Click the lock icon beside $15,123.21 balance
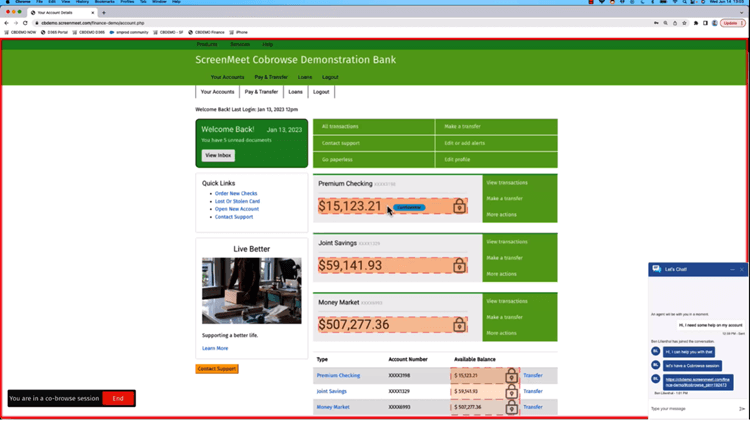The height and width of the screenshot is (422, 750). coord(459,206)
